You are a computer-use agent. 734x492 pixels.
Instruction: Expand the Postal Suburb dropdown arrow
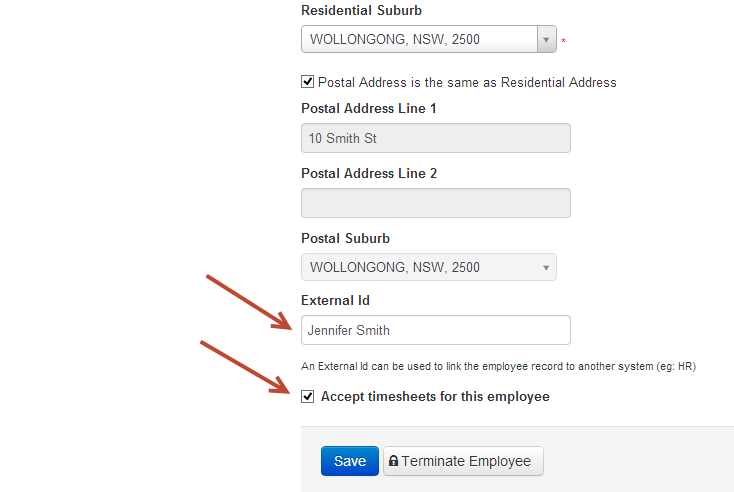(546, 267)
